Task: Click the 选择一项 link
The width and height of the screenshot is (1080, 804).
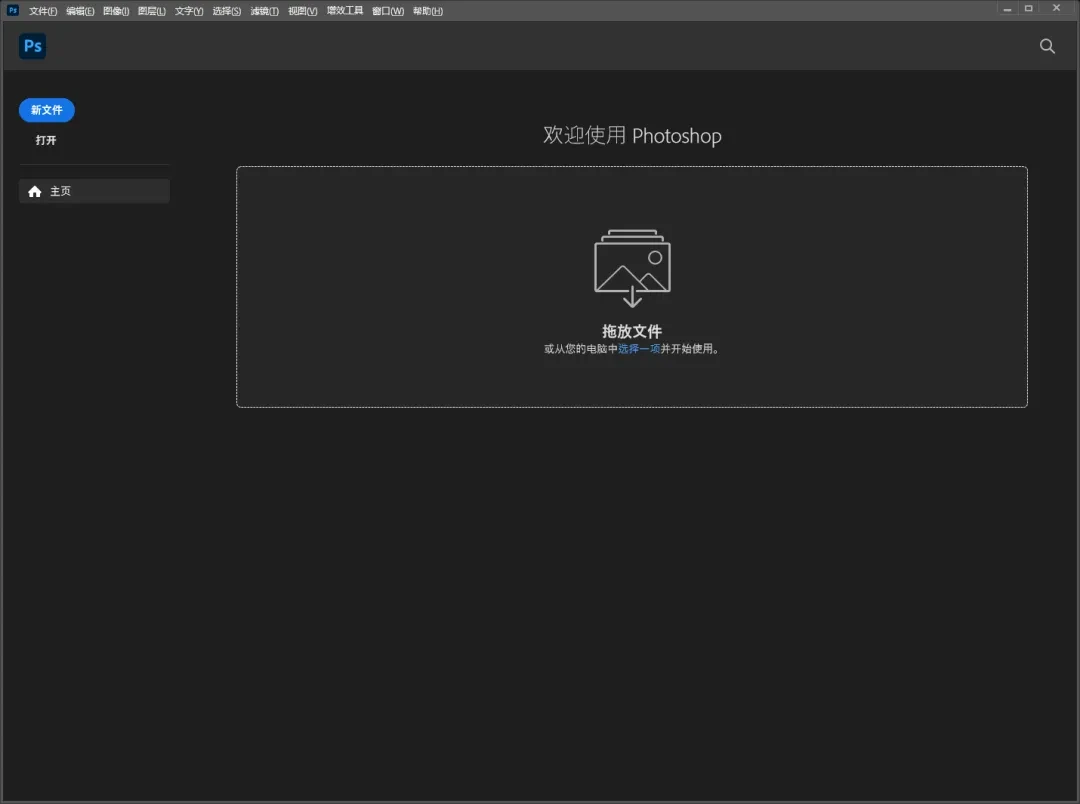Action: point(639,349)
